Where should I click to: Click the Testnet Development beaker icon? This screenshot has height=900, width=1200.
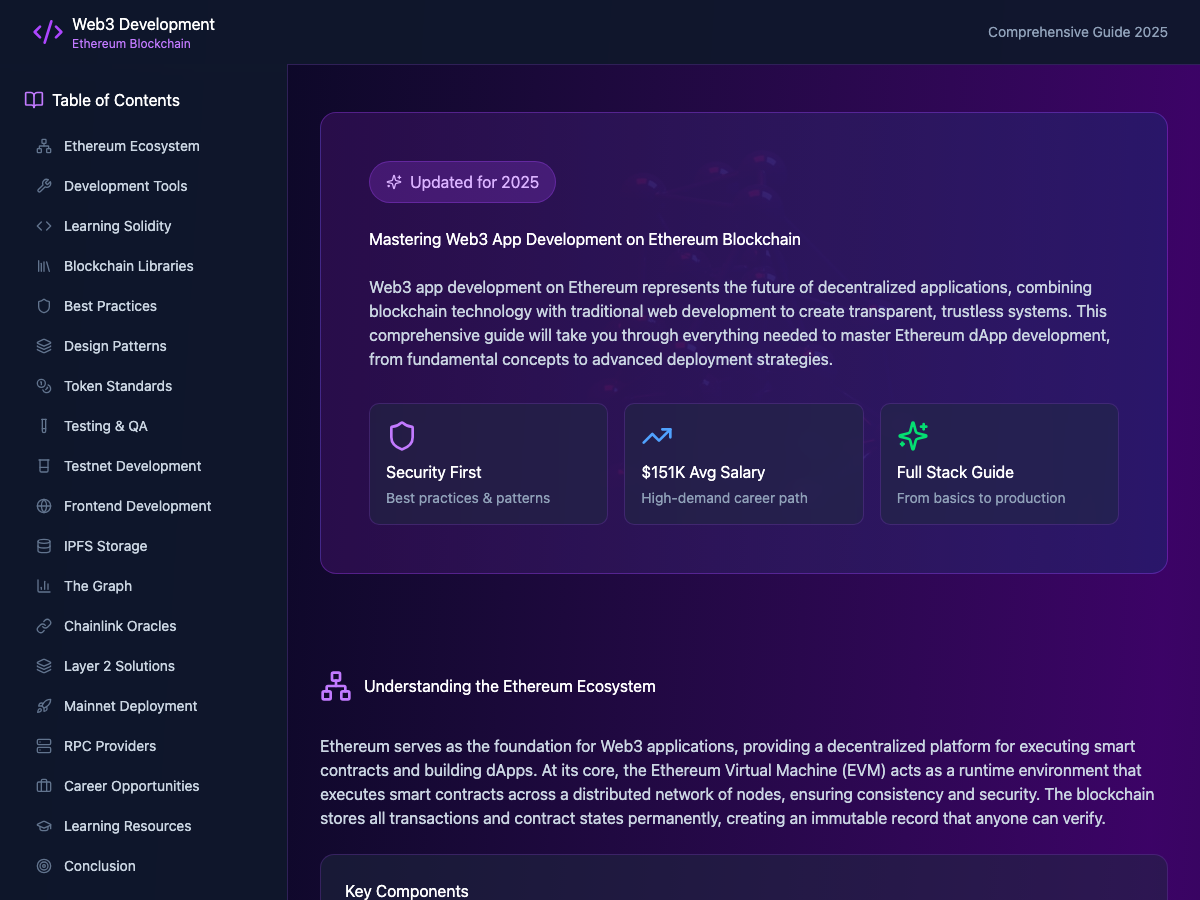(x=44, y=466)
